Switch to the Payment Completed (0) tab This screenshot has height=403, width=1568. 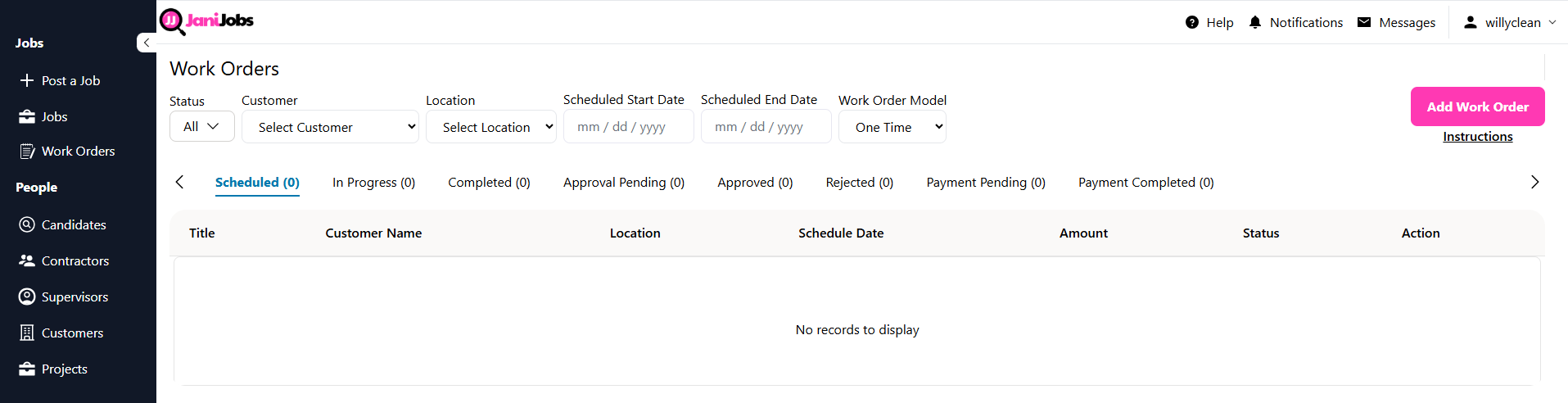pyautogui.click(x=1145, y=183)
